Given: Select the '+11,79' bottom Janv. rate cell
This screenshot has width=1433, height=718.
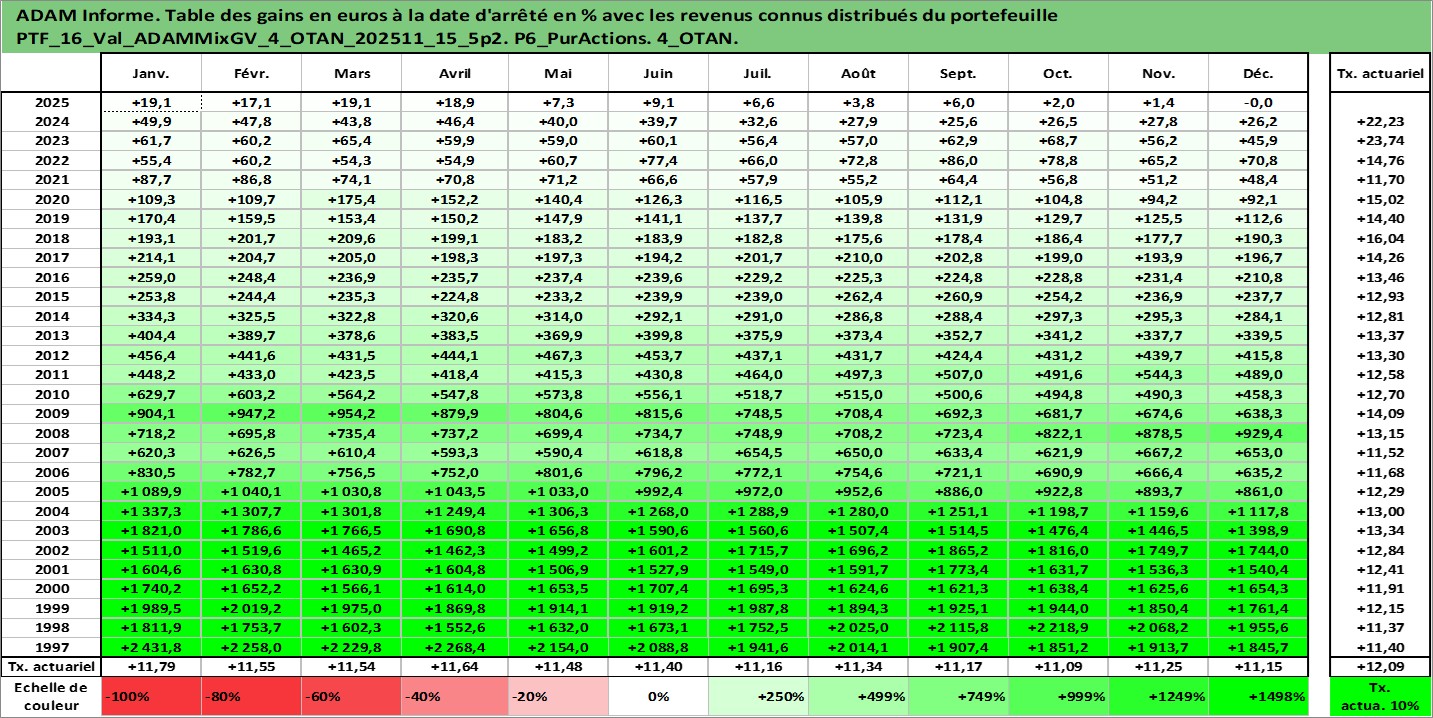Looking at the screenshot, I should (x=152, y=665).
